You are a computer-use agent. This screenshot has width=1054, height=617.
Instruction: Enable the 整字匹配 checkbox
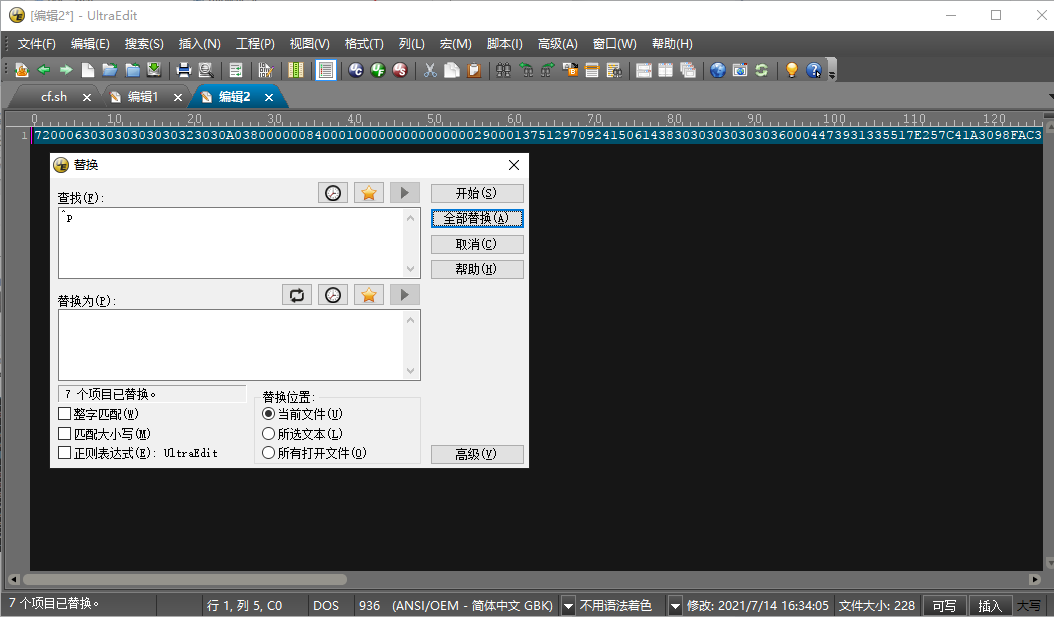65,413
